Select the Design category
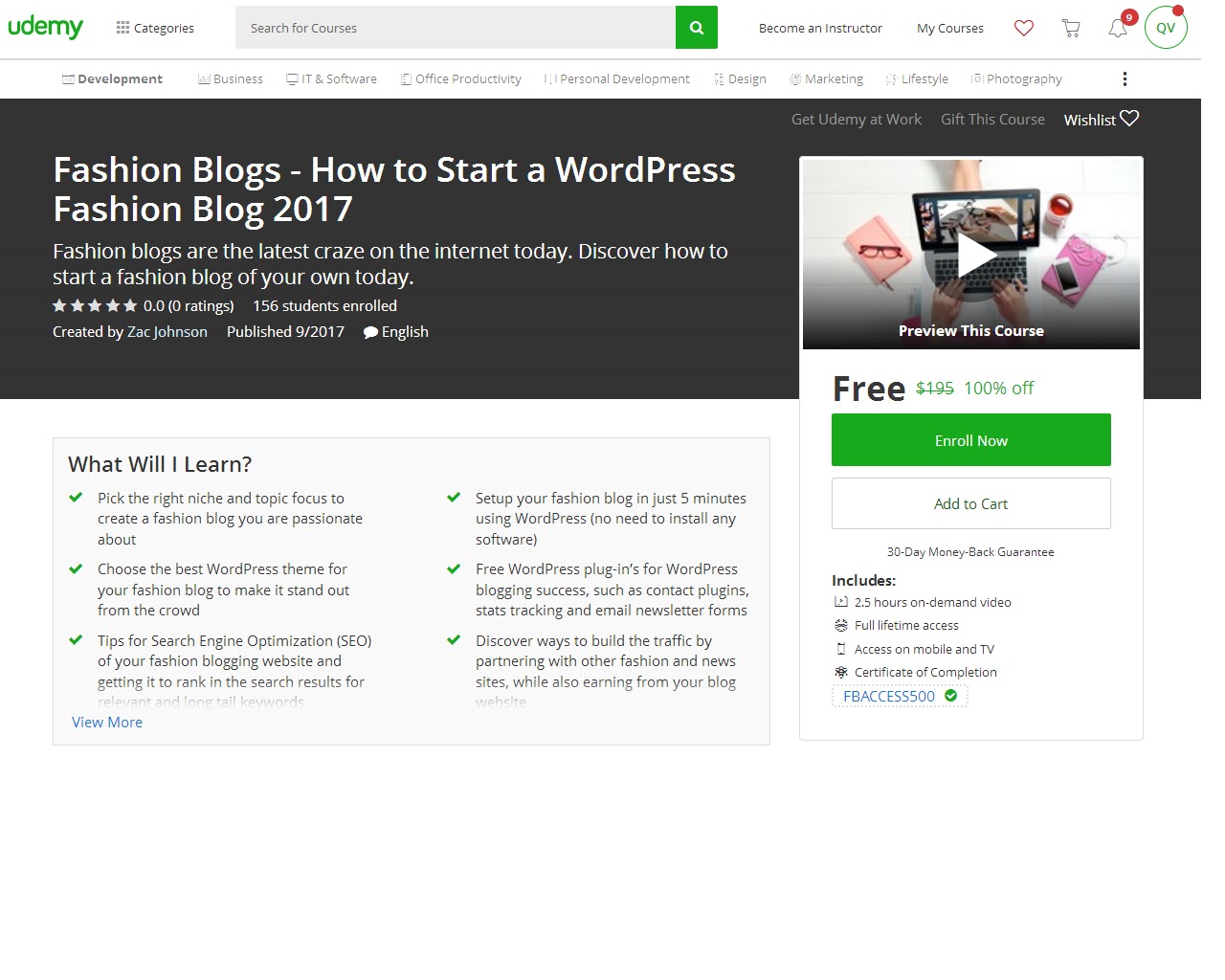 coord(740,78)
